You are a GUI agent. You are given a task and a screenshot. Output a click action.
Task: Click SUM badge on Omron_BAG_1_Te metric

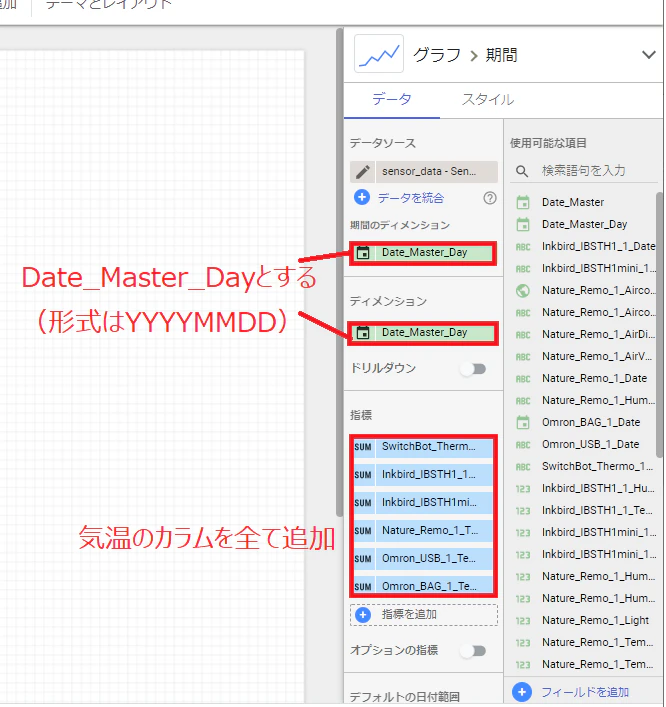363,588
